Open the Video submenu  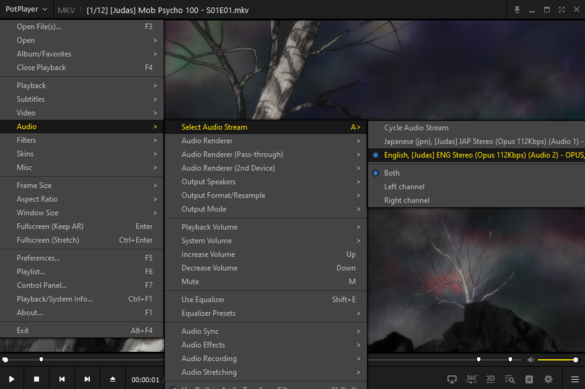(82, 113)
